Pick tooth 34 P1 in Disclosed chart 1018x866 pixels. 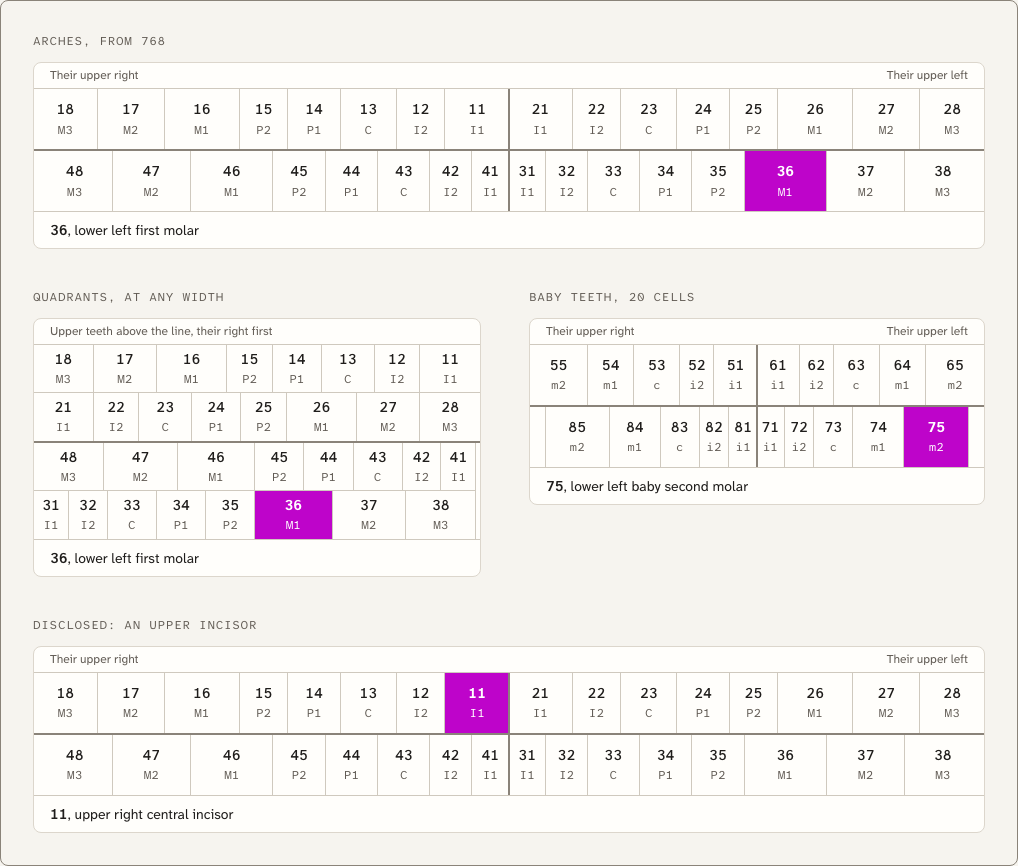coord(665,765)
